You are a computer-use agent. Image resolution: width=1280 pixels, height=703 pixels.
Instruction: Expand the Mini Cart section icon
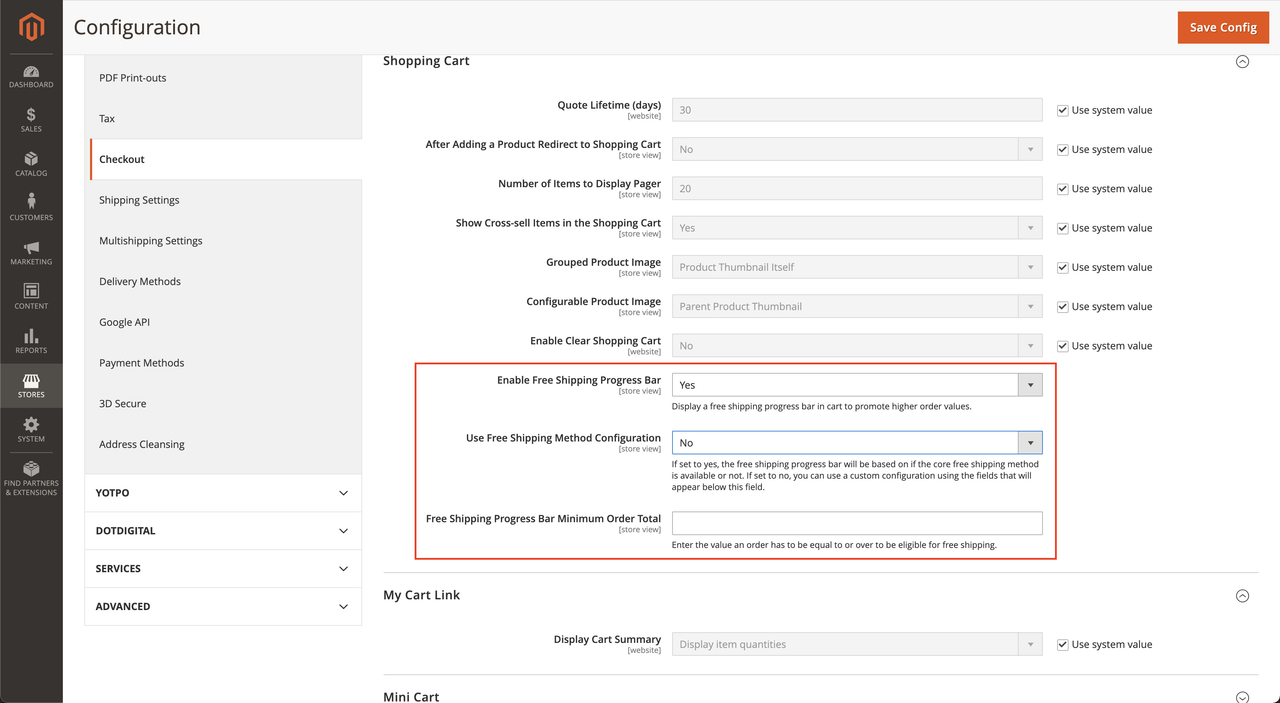click(1242, 697)
